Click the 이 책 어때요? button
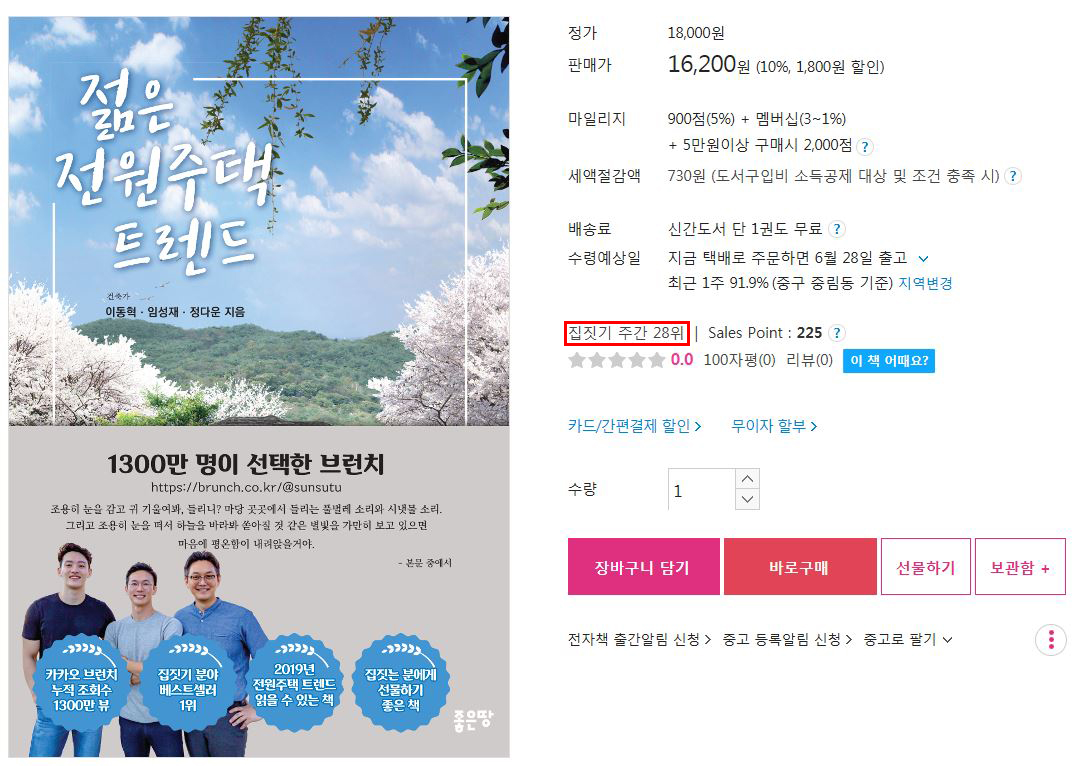1076x766 pixels. (889, 360)
